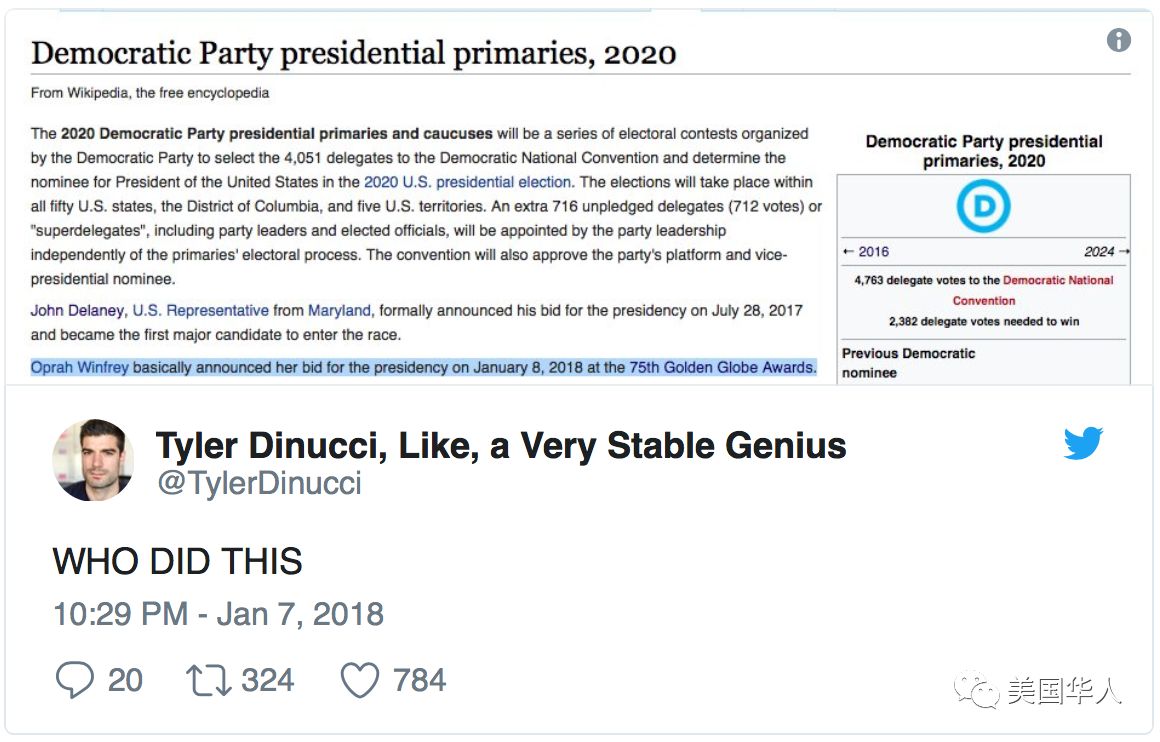Go to the previous 2016 primaries link
The height and width of the screenshot is (742, 1160).
pyautogui.click(x=866, y=252)
